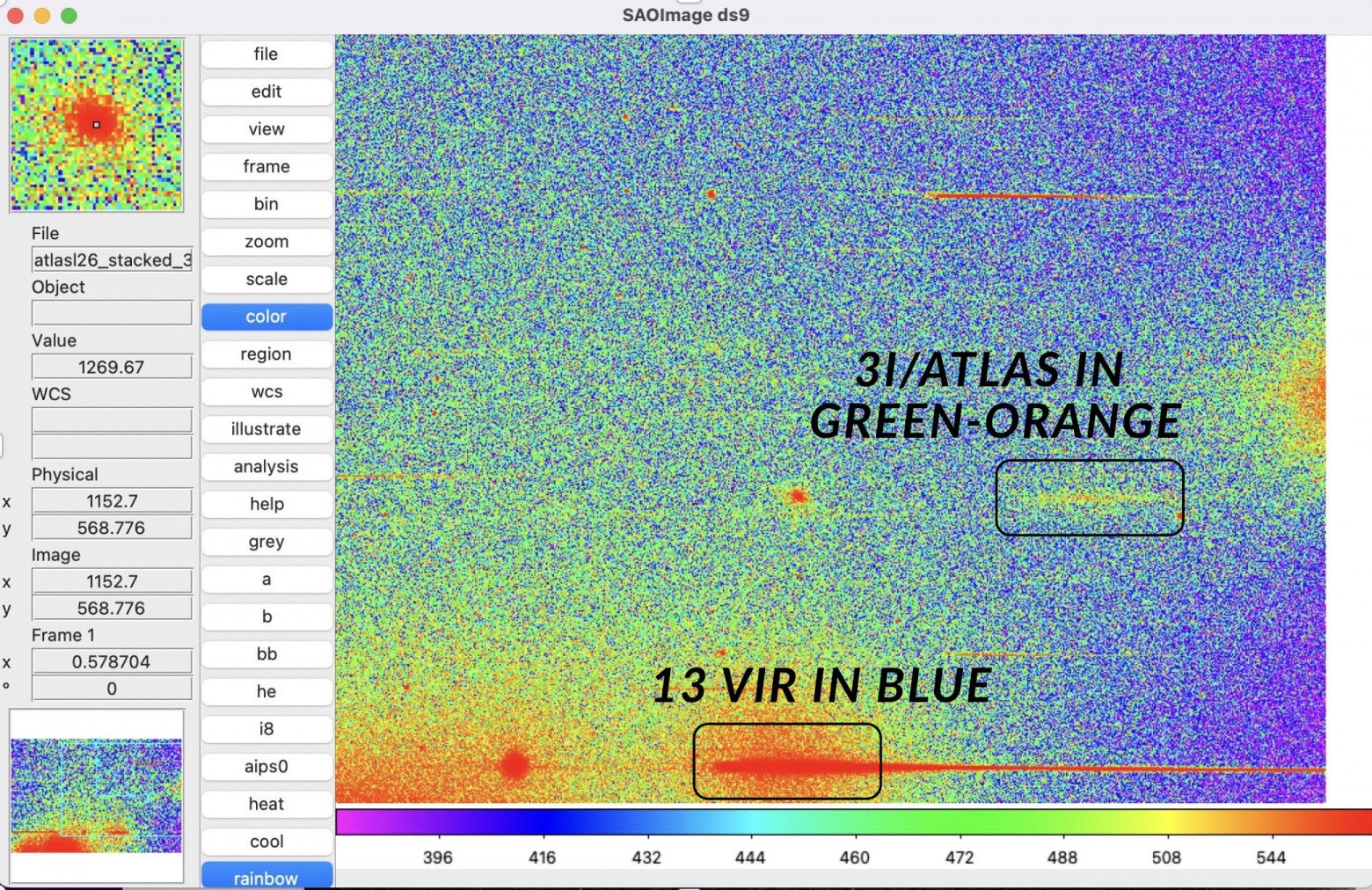Click the File name field

[x=112, y=259]
